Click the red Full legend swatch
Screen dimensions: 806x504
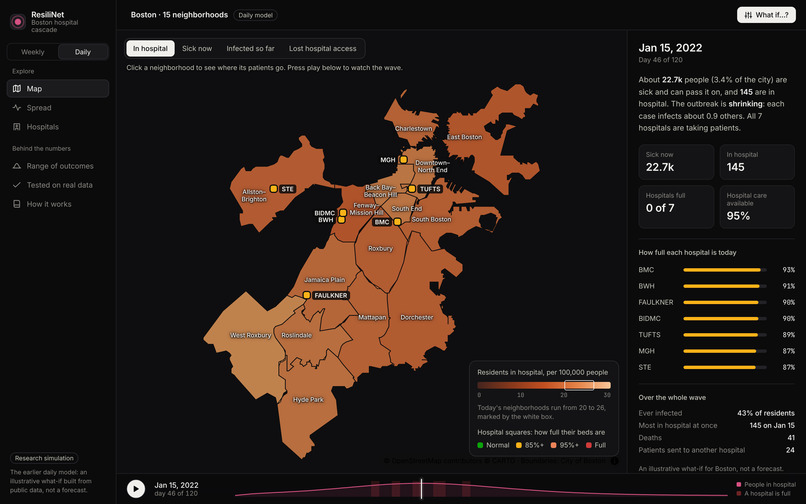589,445
